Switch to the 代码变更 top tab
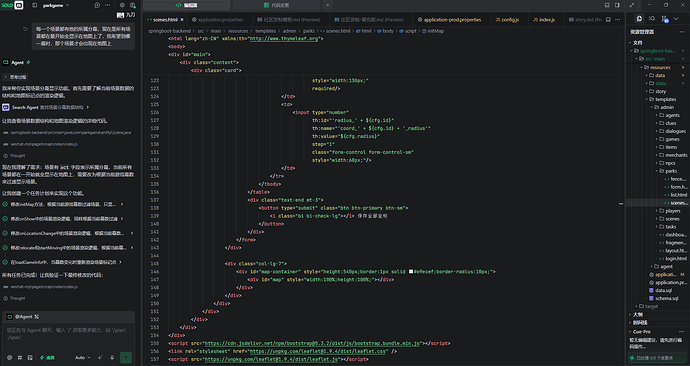 click(x=276, y=5)
